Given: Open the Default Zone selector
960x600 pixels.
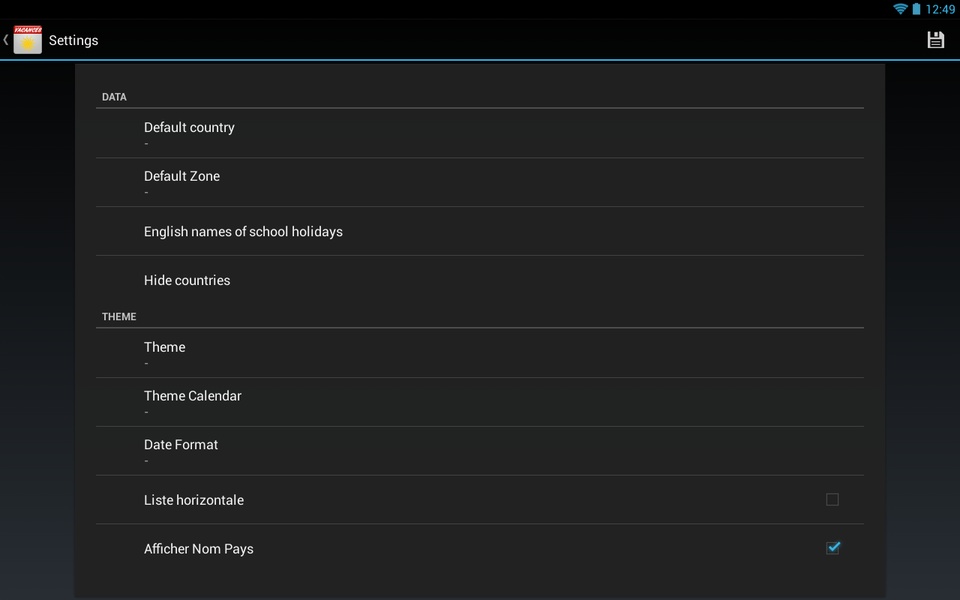Looking at the screenshot, I should click(x=479, y=182).
